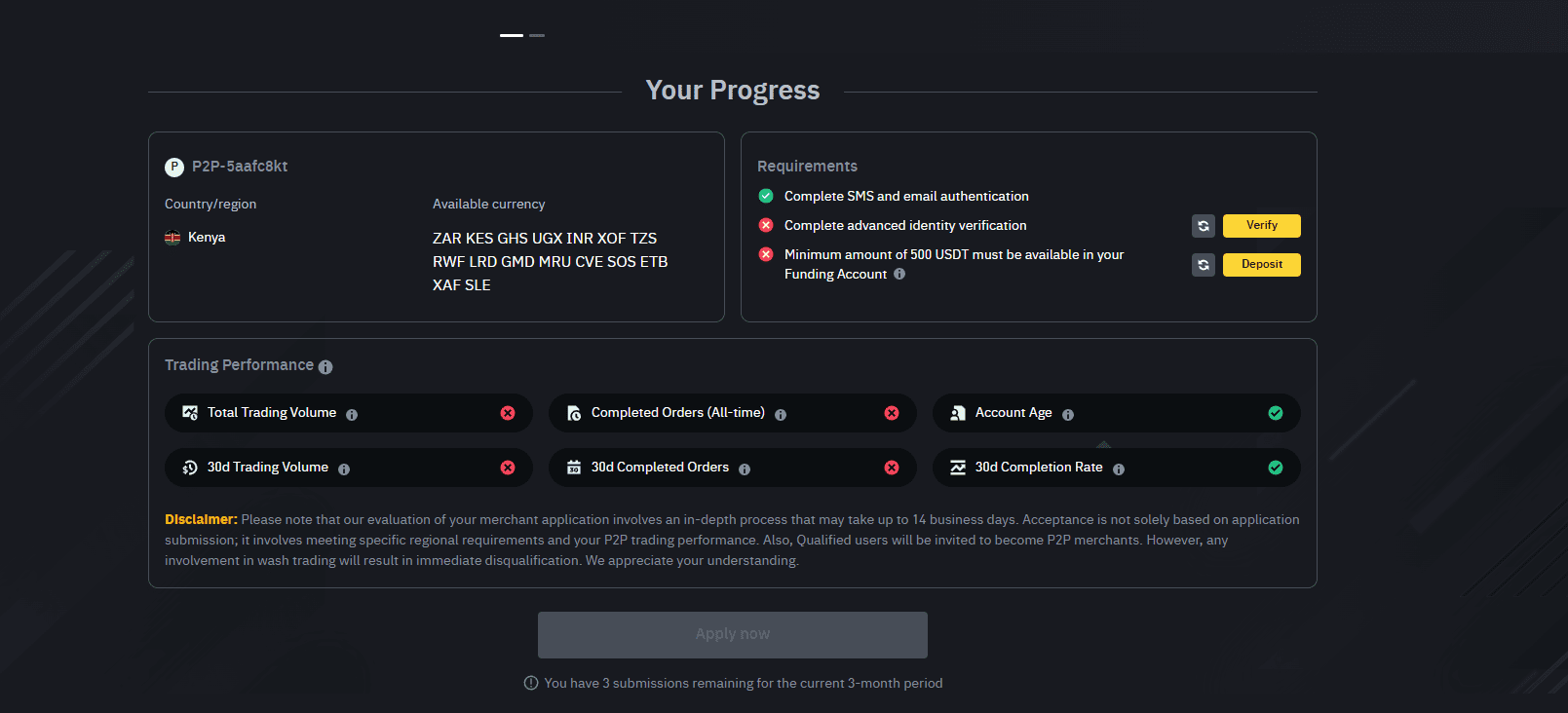Click the 30d Completed Orders calendar icon
This screenshot has height=713, width=1568.
(574, 468)
